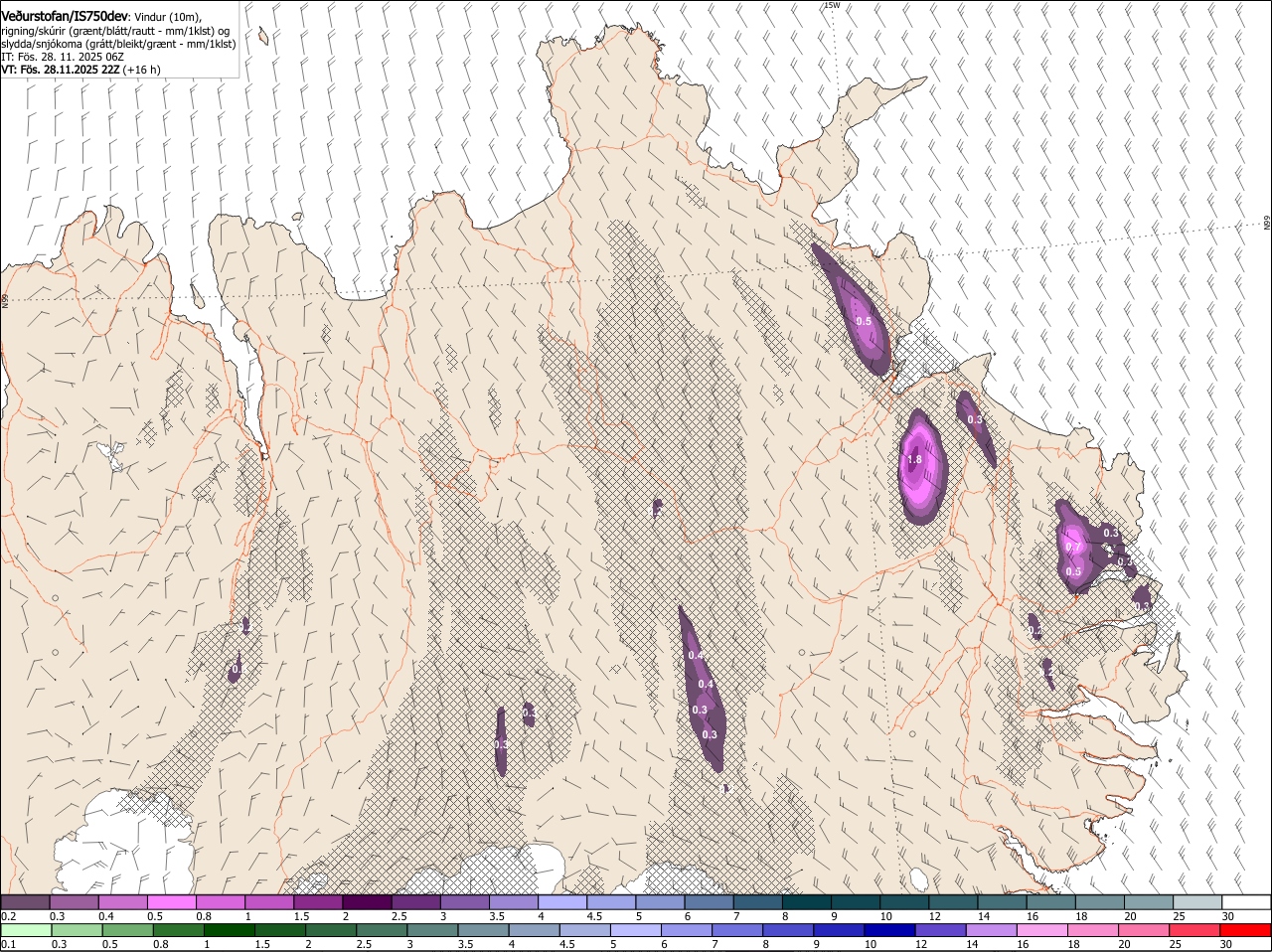Select the white 30 swatch in snow legend
The height and width of the screenshot is (952, 1272).
pyautogui.click(x=1246, y=901)
